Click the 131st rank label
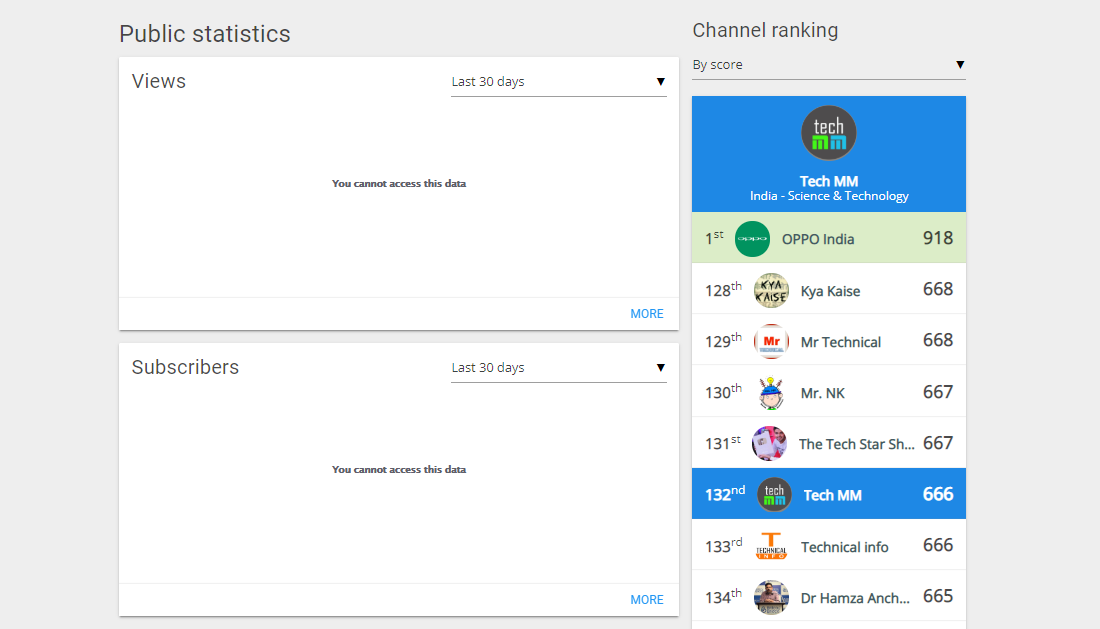This screenshot has height=629, width=1100. pos(723,442)
